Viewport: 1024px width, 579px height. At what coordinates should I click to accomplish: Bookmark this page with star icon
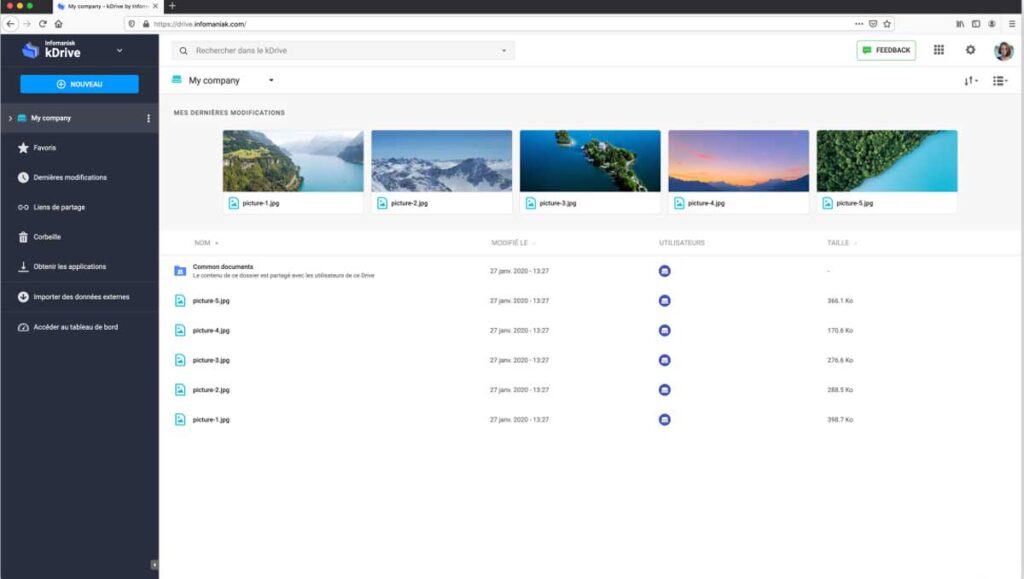click(887, 23)
